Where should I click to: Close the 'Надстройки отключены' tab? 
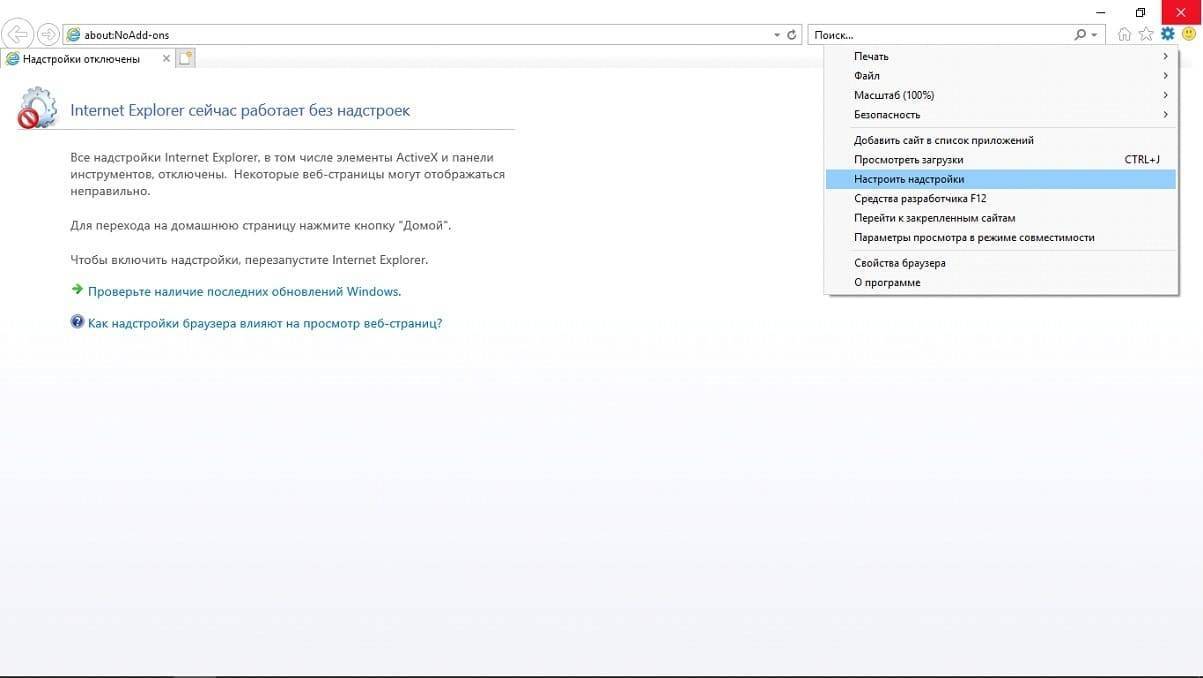[x=166, y=59]
